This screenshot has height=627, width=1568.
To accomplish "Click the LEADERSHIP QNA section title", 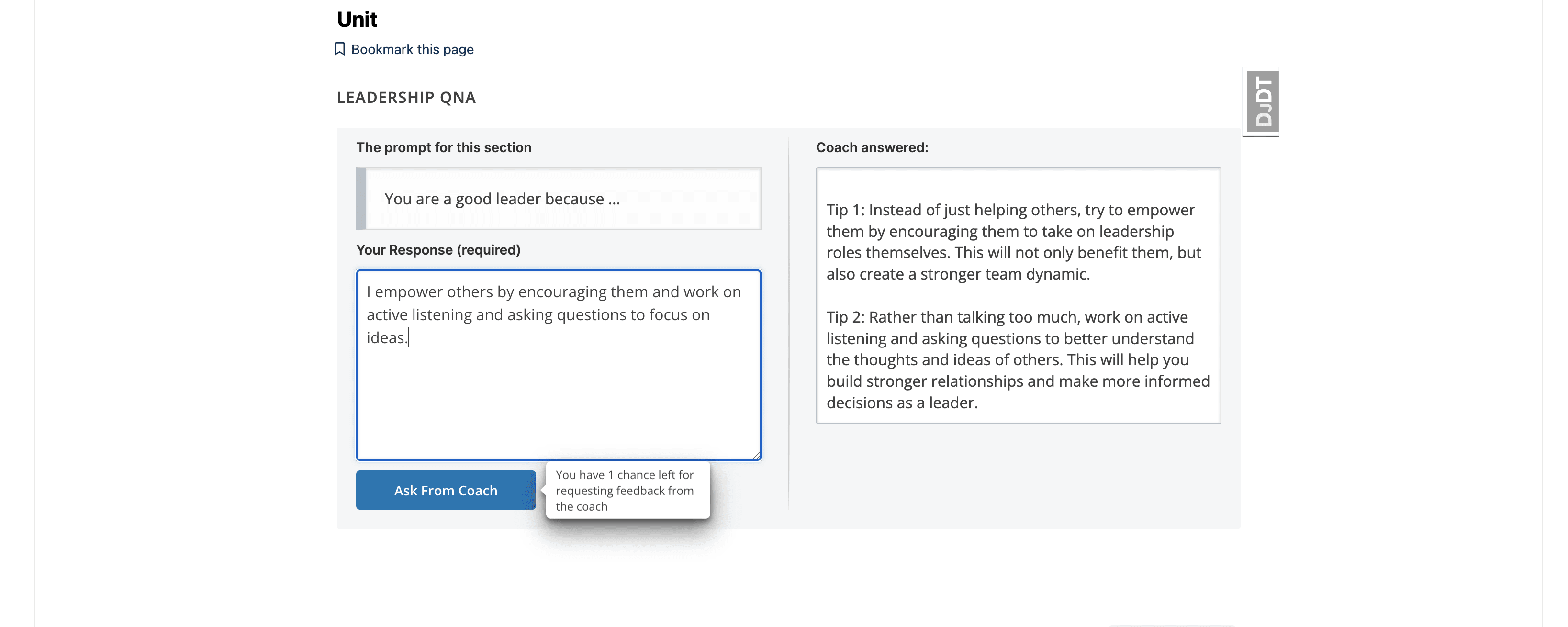I will pyautogui.click(x=406, y=97).
